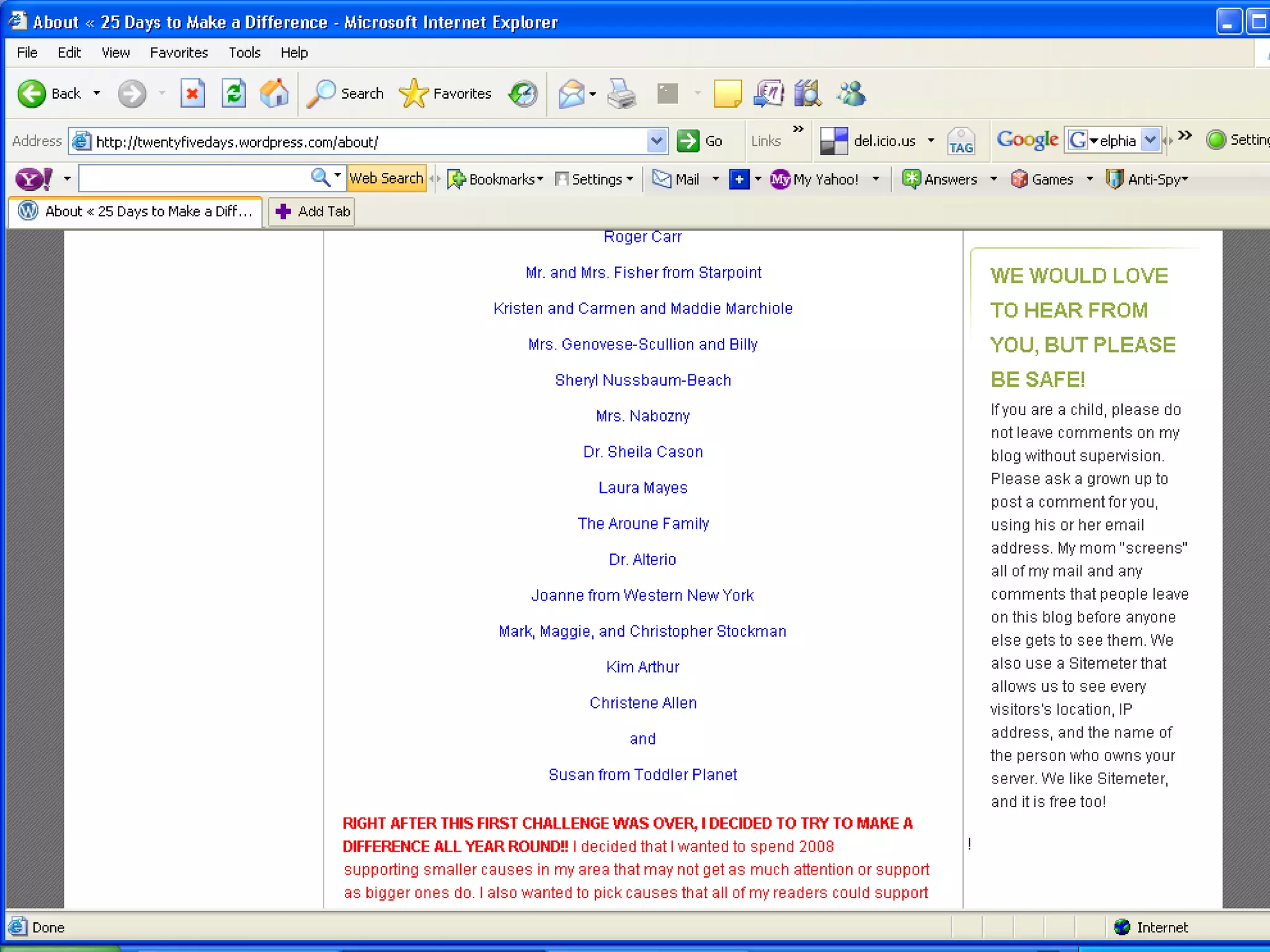The height and width of the screenshot is (952, 1270).
Task: Click the TAG icon in links bar
Action: tap(961, 141)
